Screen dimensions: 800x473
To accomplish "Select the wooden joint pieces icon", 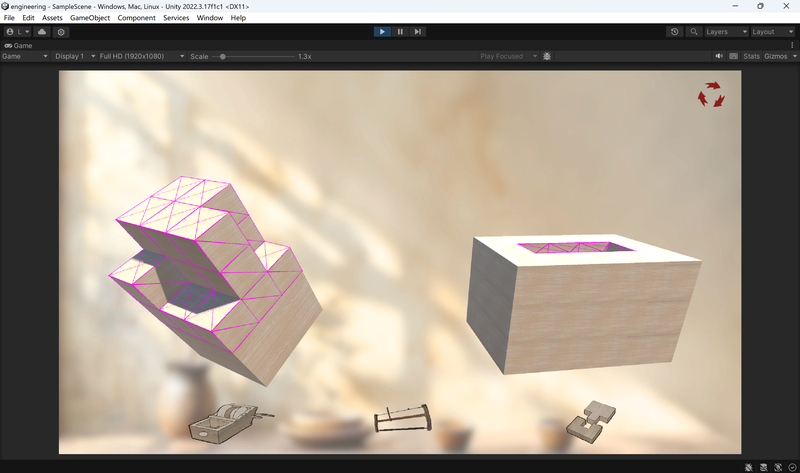I will pyautogui.click(x=591, y=421).
